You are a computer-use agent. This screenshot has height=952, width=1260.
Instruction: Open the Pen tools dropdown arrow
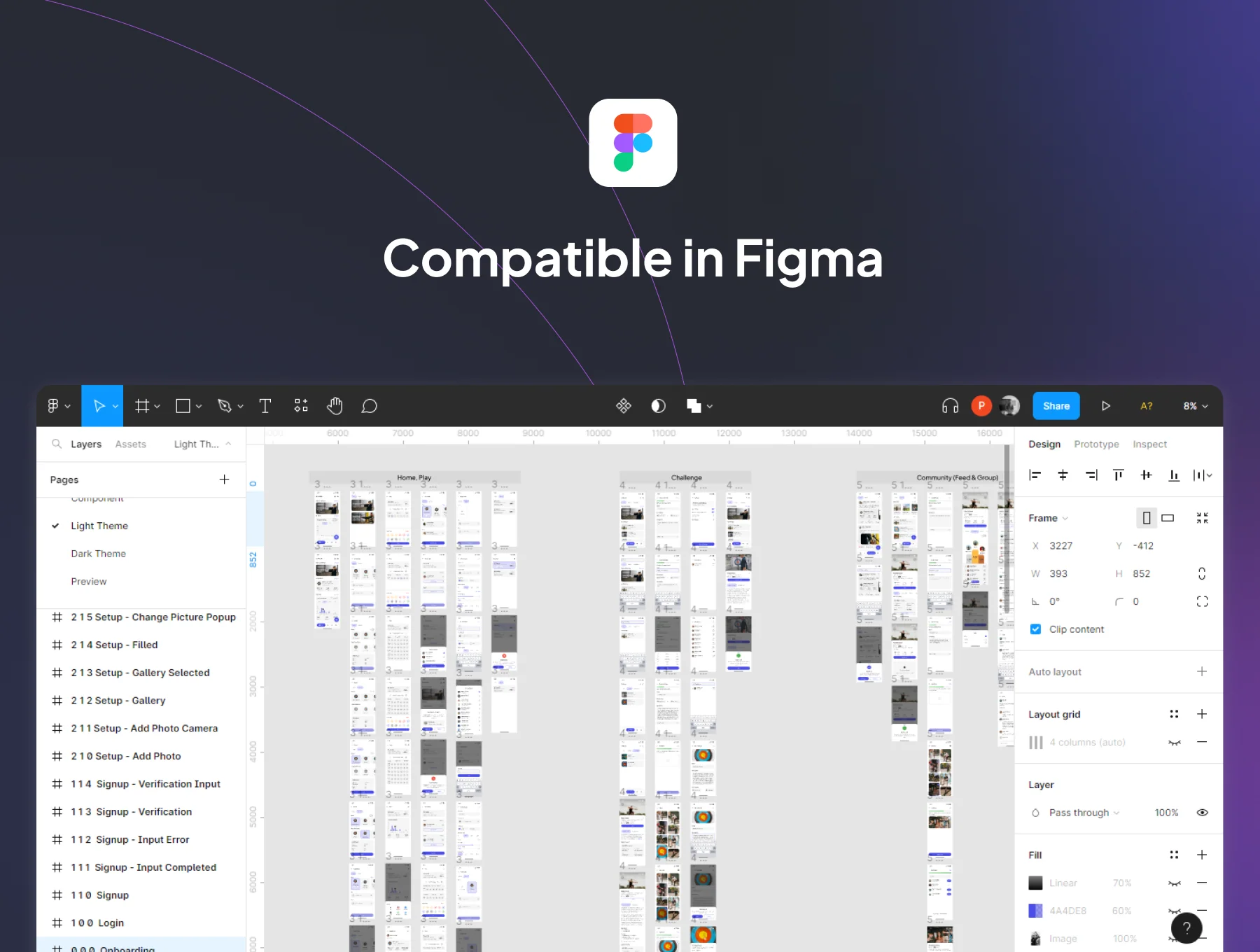pyautogui.click(x=240, y=406)
